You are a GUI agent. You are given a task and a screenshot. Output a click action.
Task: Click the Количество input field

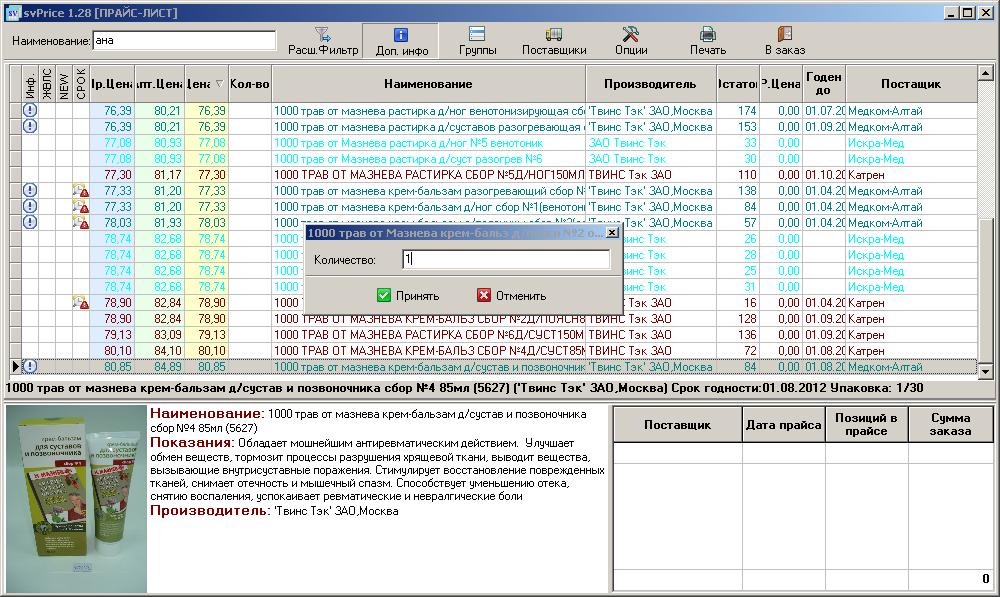[x=505, y=260]
